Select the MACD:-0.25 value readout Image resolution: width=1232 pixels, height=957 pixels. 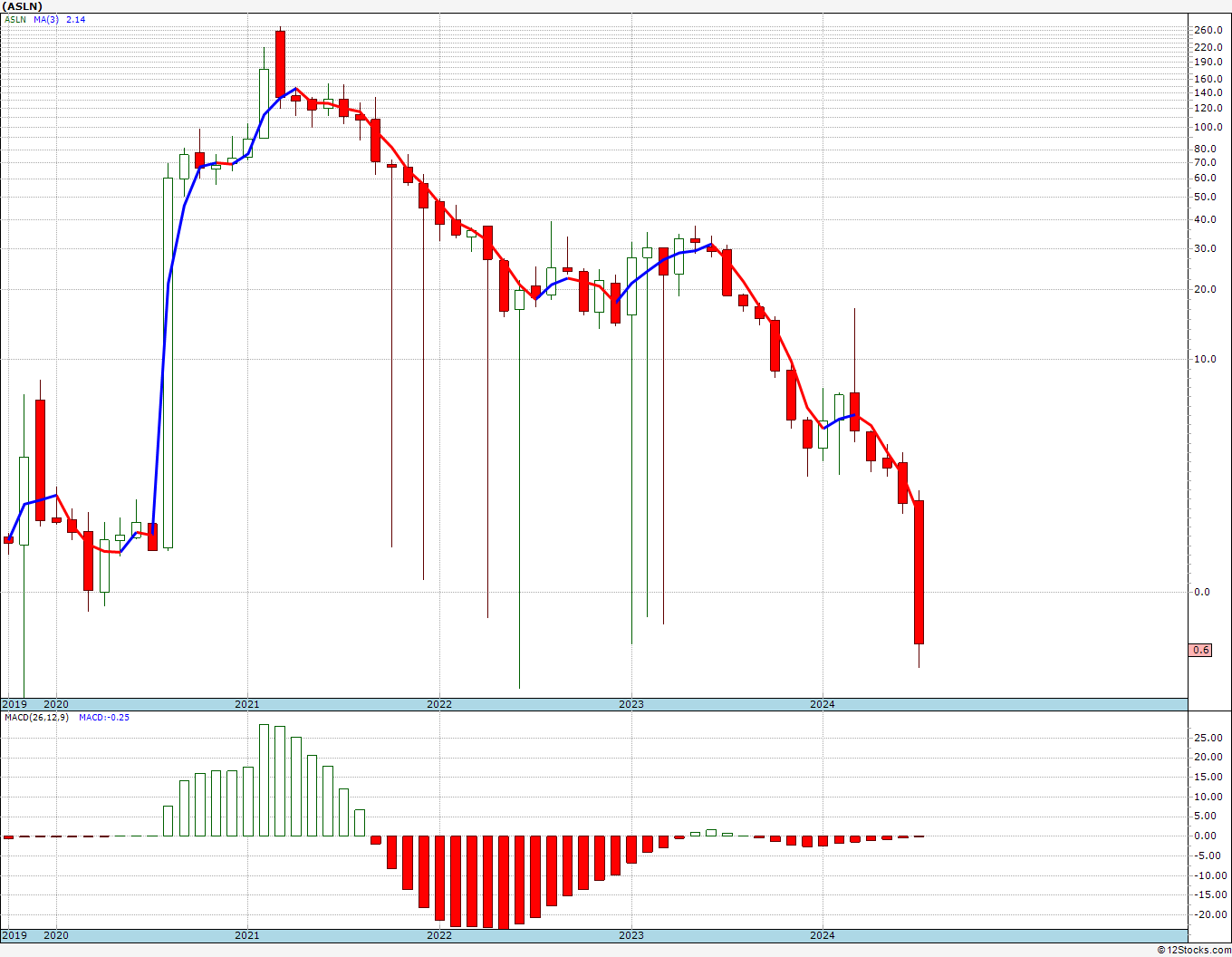tap(103, 717)
